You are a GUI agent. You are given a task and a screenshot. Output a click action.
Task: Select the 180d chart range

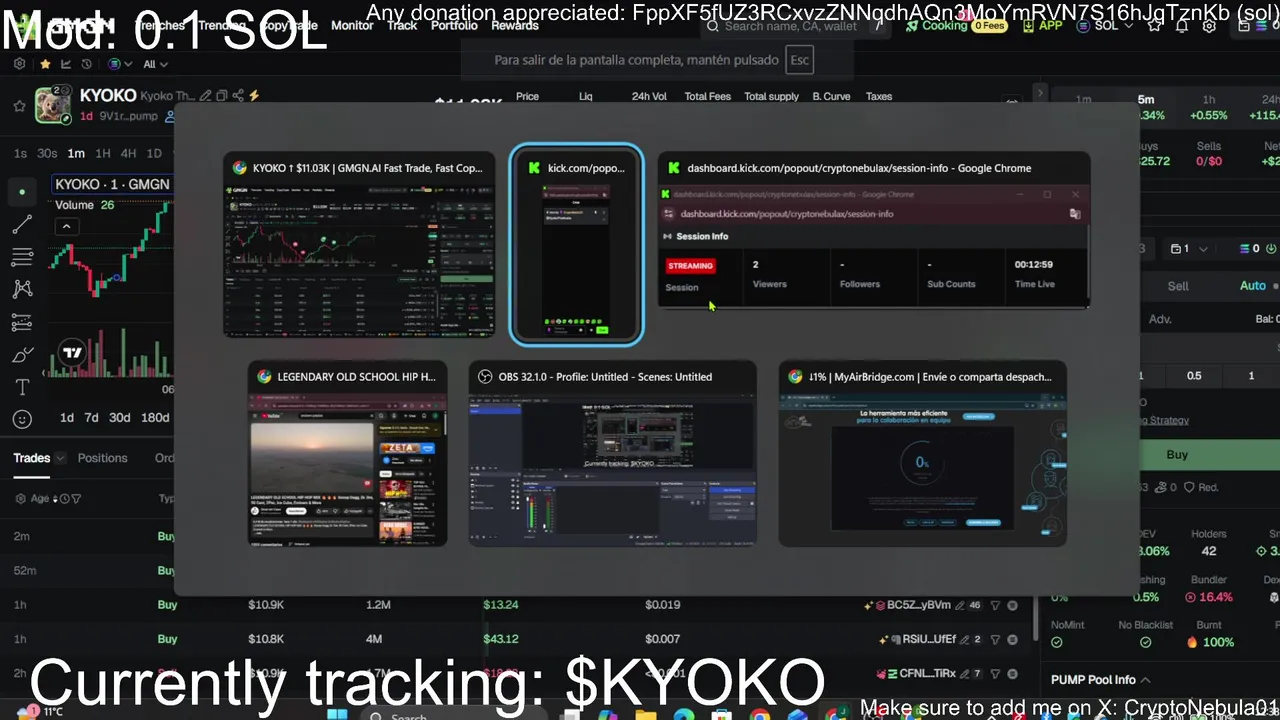coord(155,417)
